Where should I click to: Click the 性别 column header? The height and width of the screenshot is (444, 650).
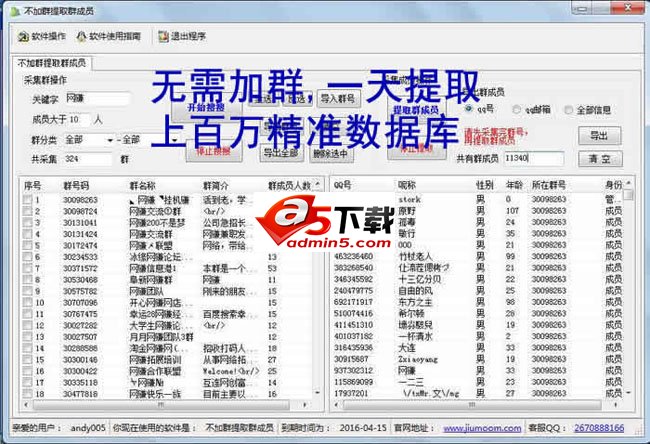(487, 185)
